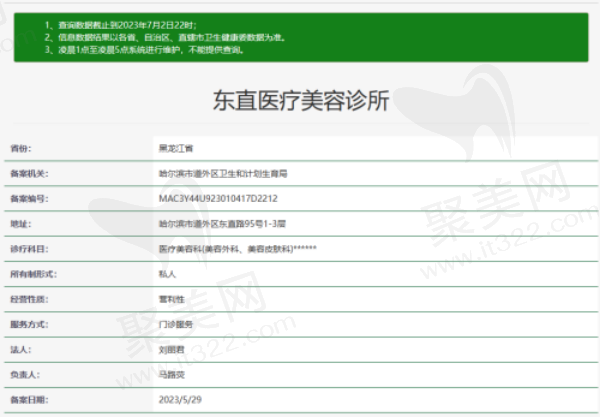
Task: Select 哈尔滨市道外区卫生和计划生育局 value
Action: 223,174
